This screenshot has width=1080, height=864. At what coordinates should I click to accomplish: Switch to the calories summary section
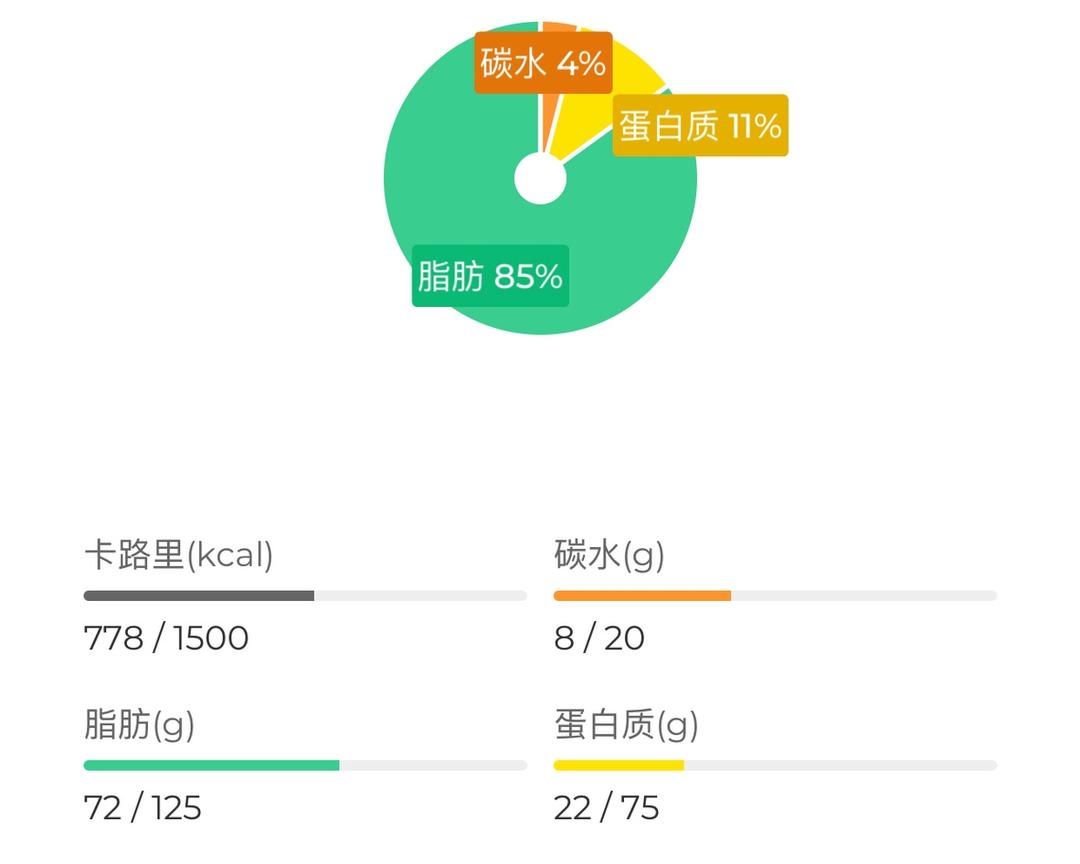[177, 555]
